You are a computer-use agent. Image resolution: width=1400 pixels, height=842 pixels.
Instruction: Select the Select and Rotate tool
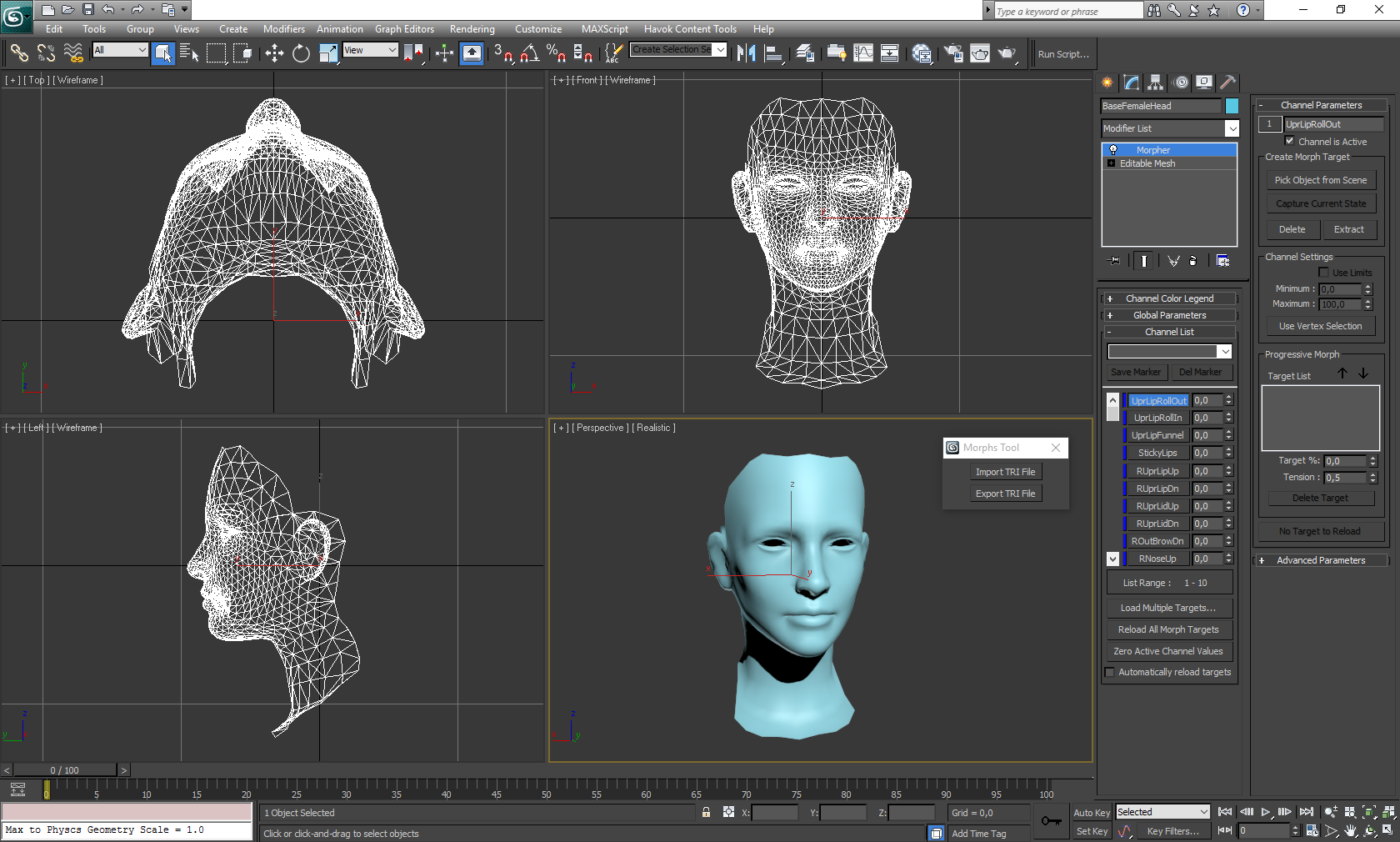(301, 54)
